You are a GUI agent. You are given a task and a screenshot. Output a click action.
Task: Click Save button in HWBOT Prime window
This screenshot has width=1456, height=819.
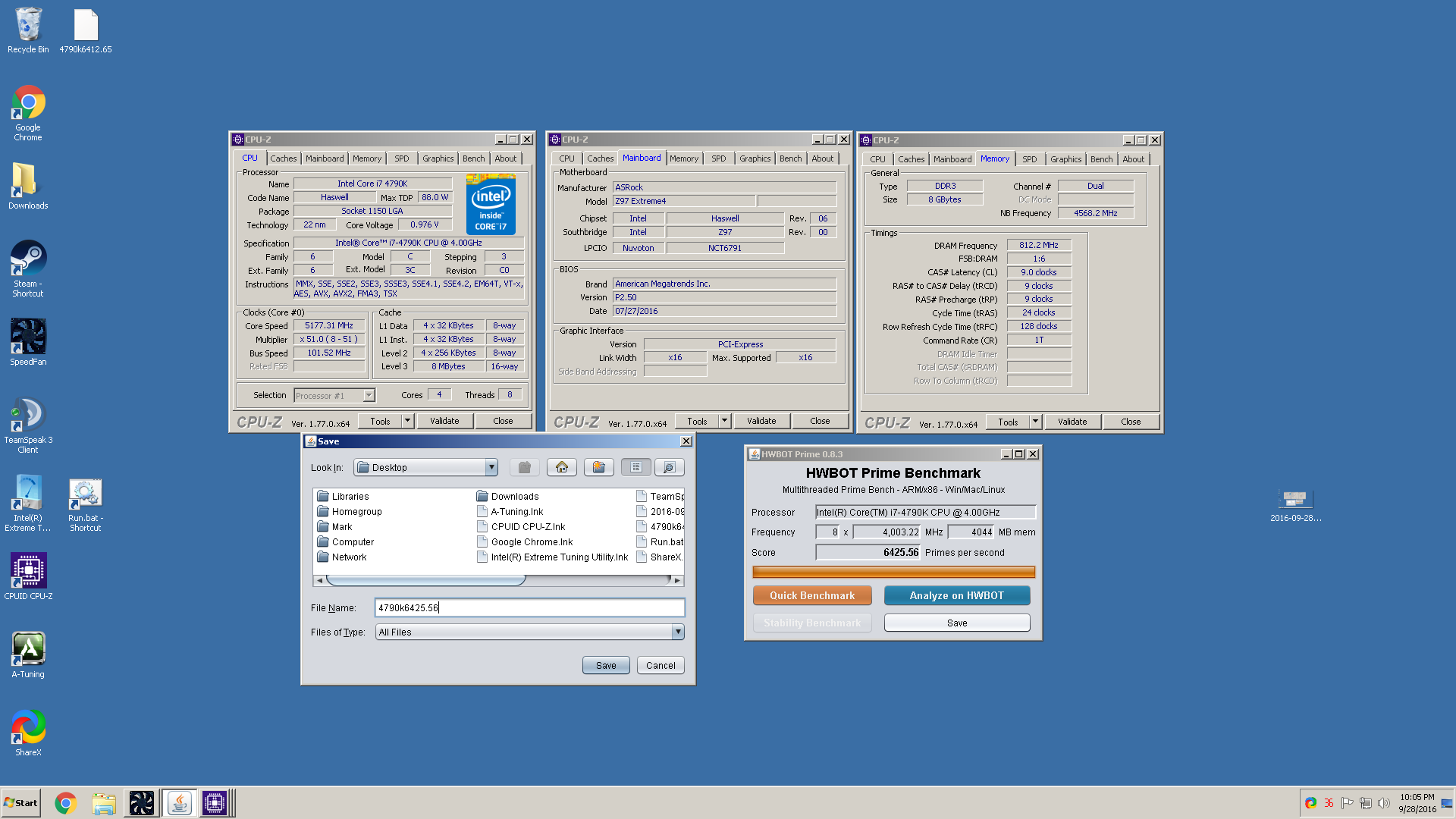coord(957,623)
